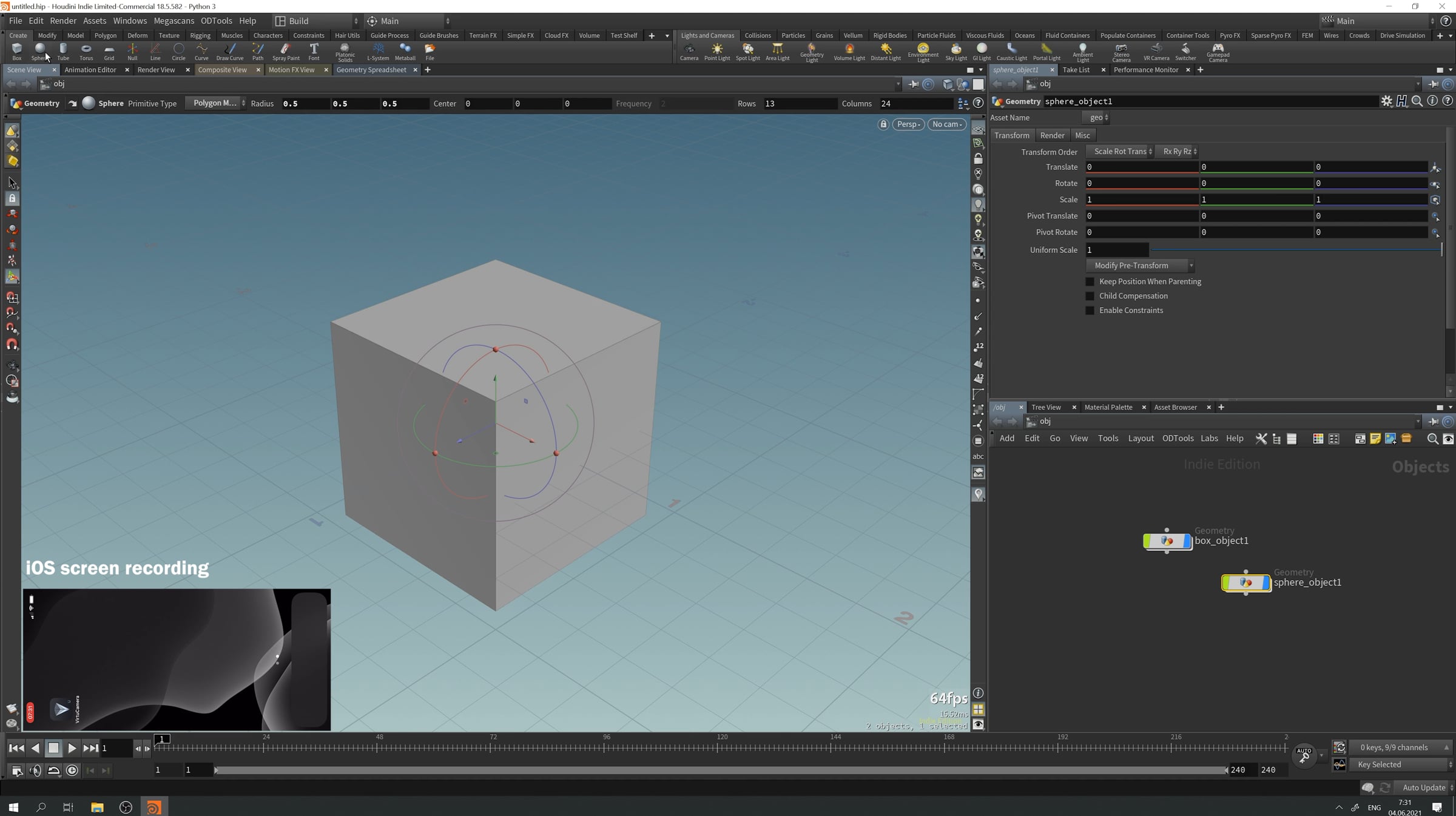
Task: Open the No cam camera menu
Action: [x=947, y=124]
